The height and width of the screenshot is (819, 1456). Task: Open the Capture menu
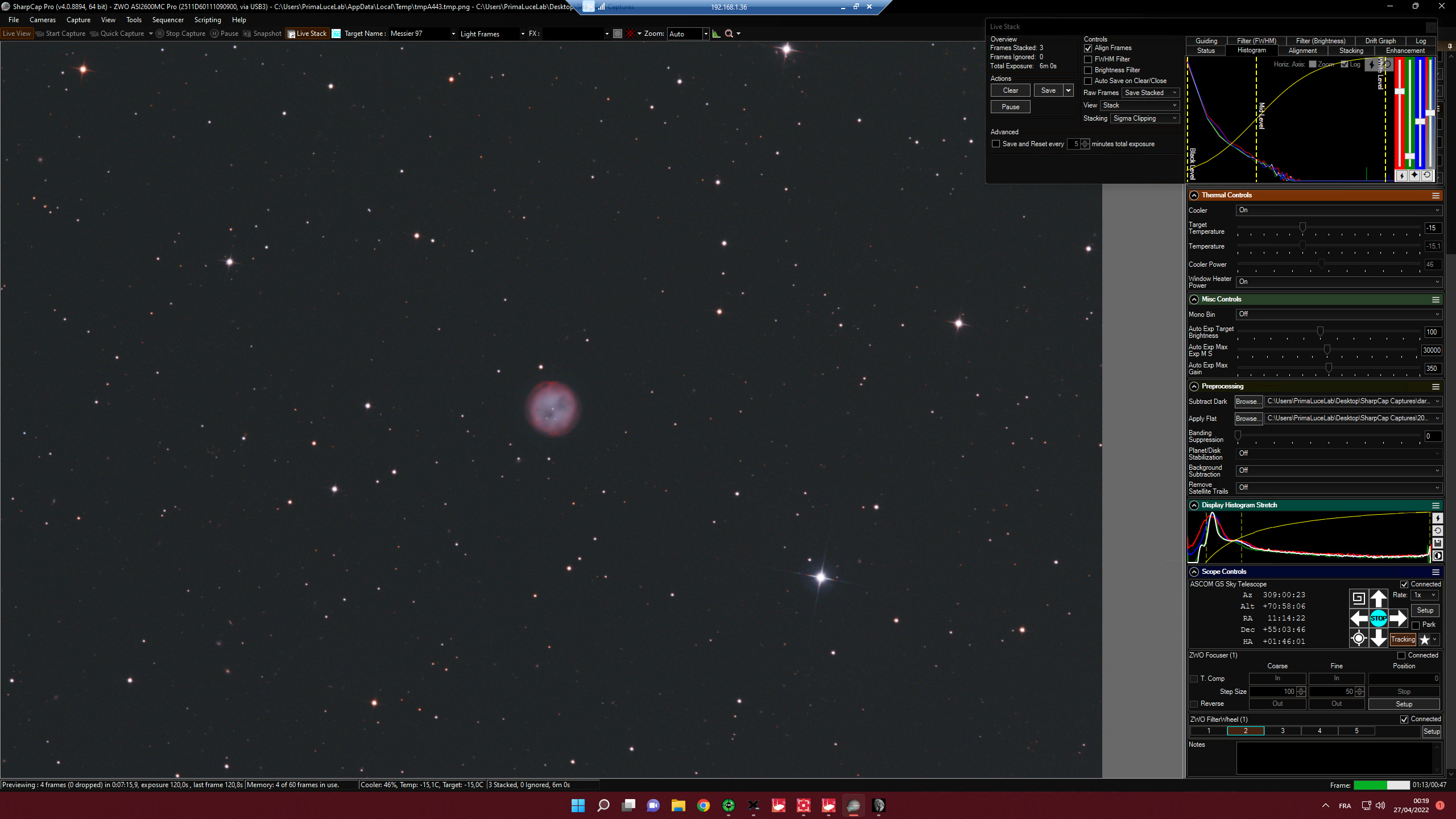click(x=78, y=20)
